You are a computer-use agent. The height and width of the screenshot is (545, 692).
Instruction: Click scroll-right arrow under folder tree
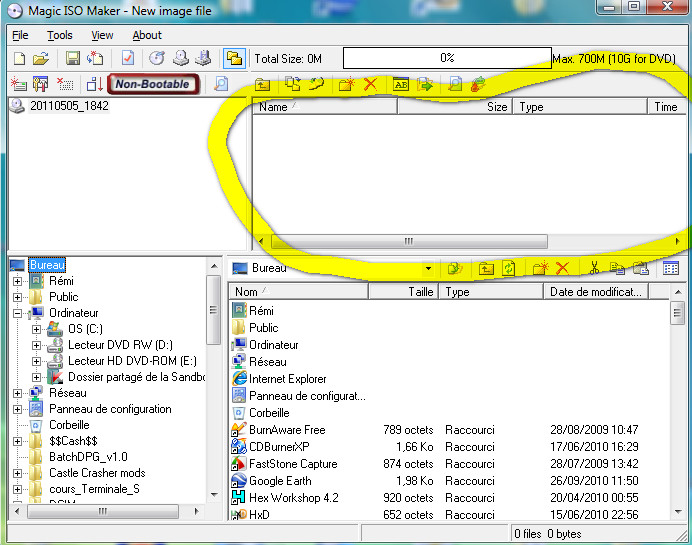tap(196, 511)
